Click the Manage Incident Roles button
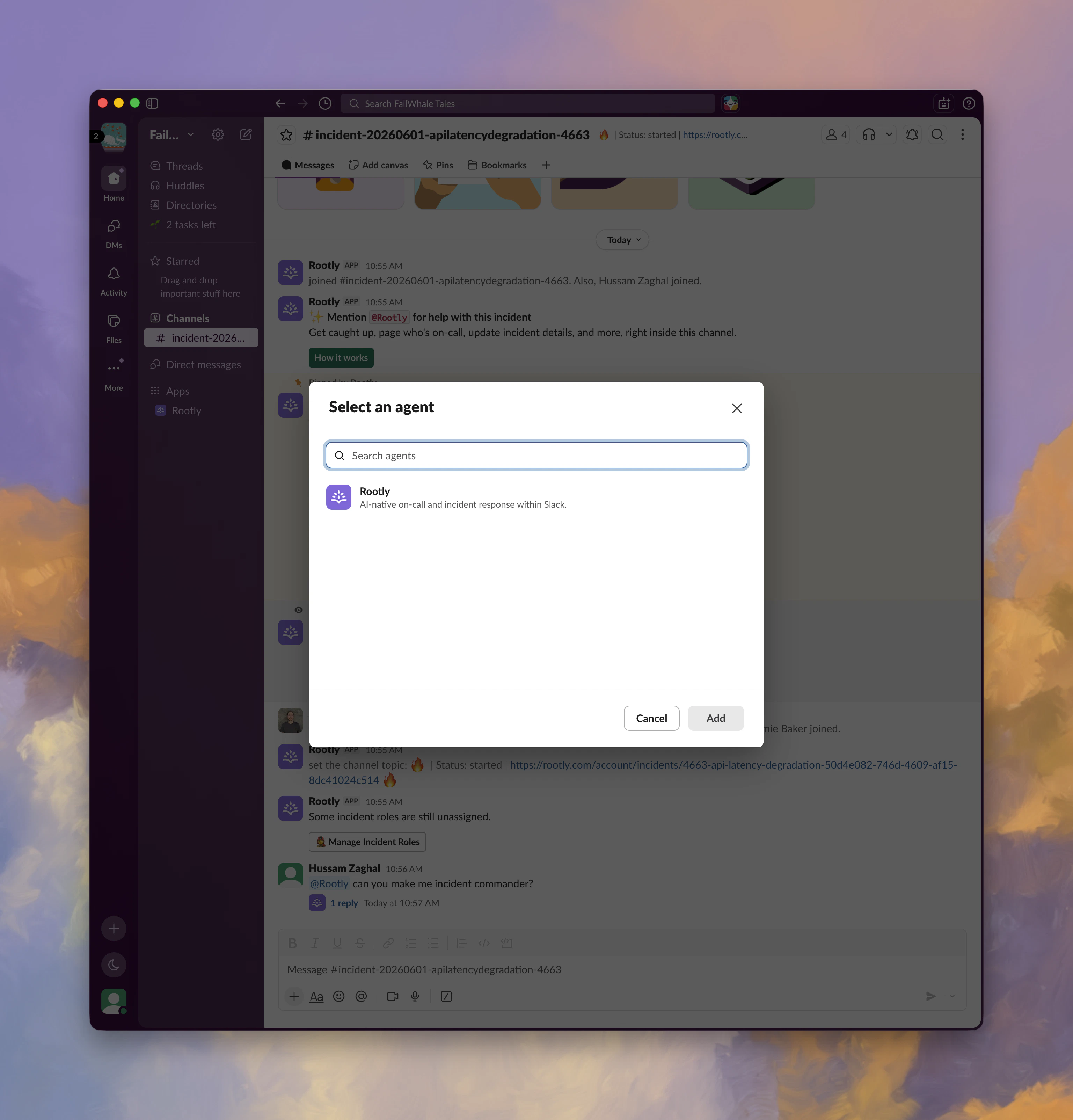 pos(367,842)
